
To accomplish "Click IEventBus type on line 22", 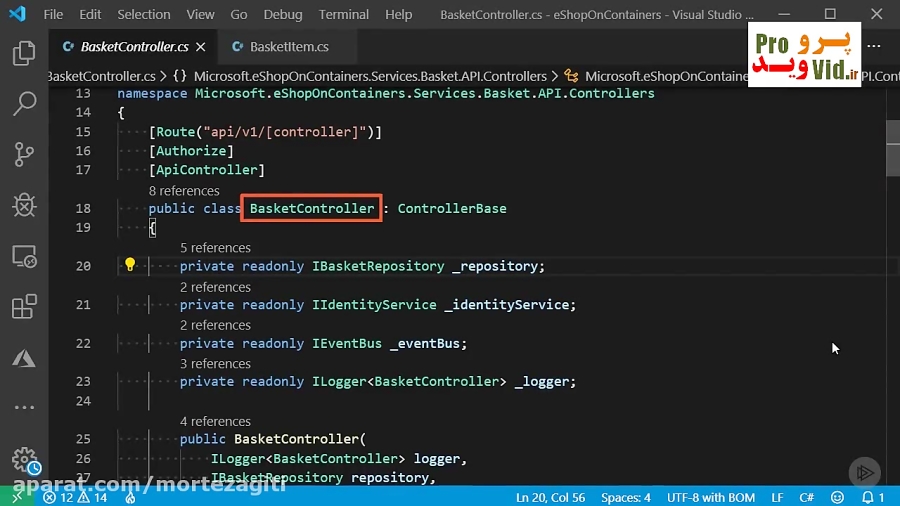I will coord(347,343).
